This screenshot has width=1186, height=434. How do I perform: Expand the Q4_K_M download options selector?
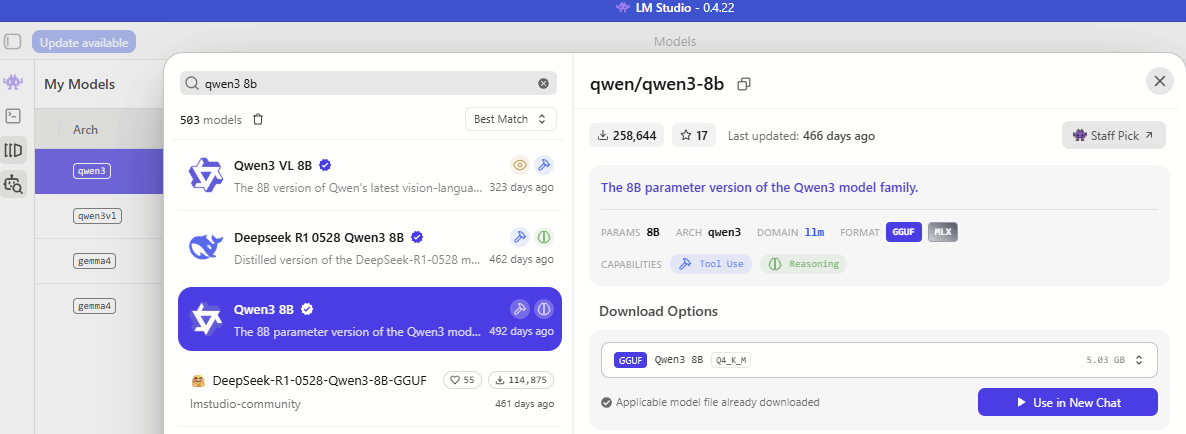click(879, 360)
